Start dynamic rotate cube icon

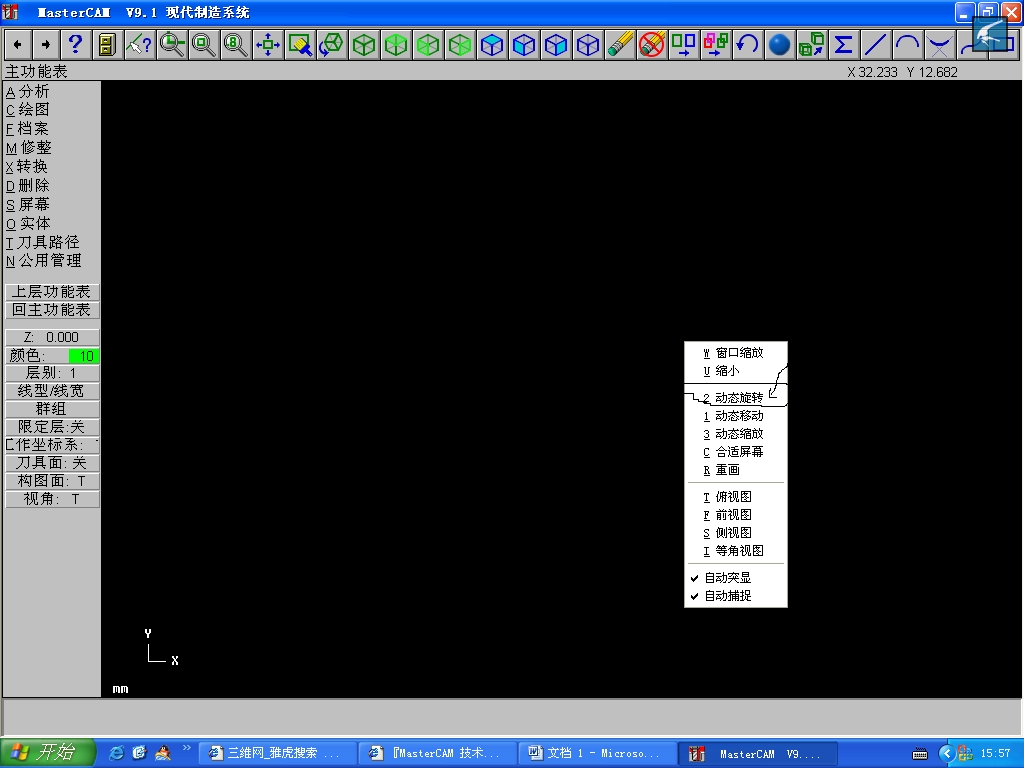(332, 45)
